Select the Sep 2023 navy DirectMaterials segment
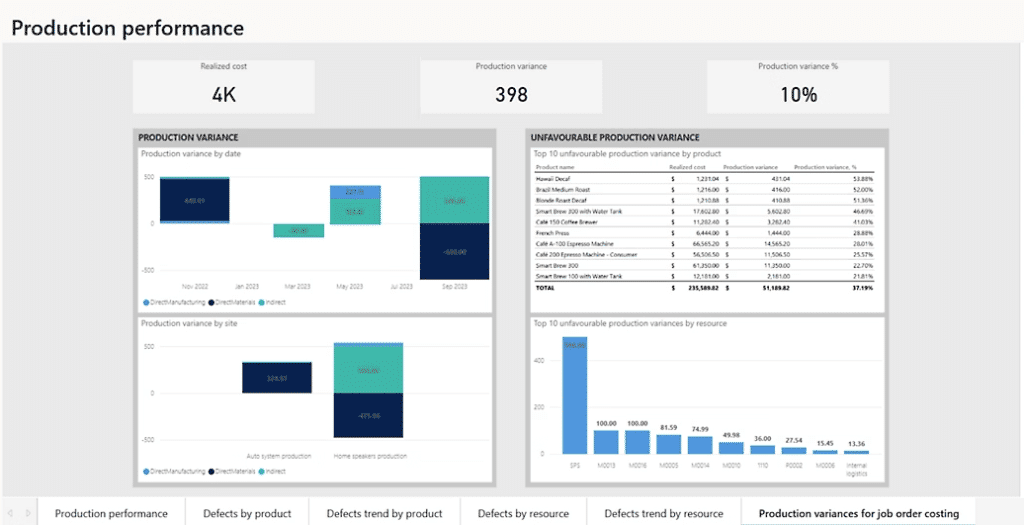 (455, 251)
